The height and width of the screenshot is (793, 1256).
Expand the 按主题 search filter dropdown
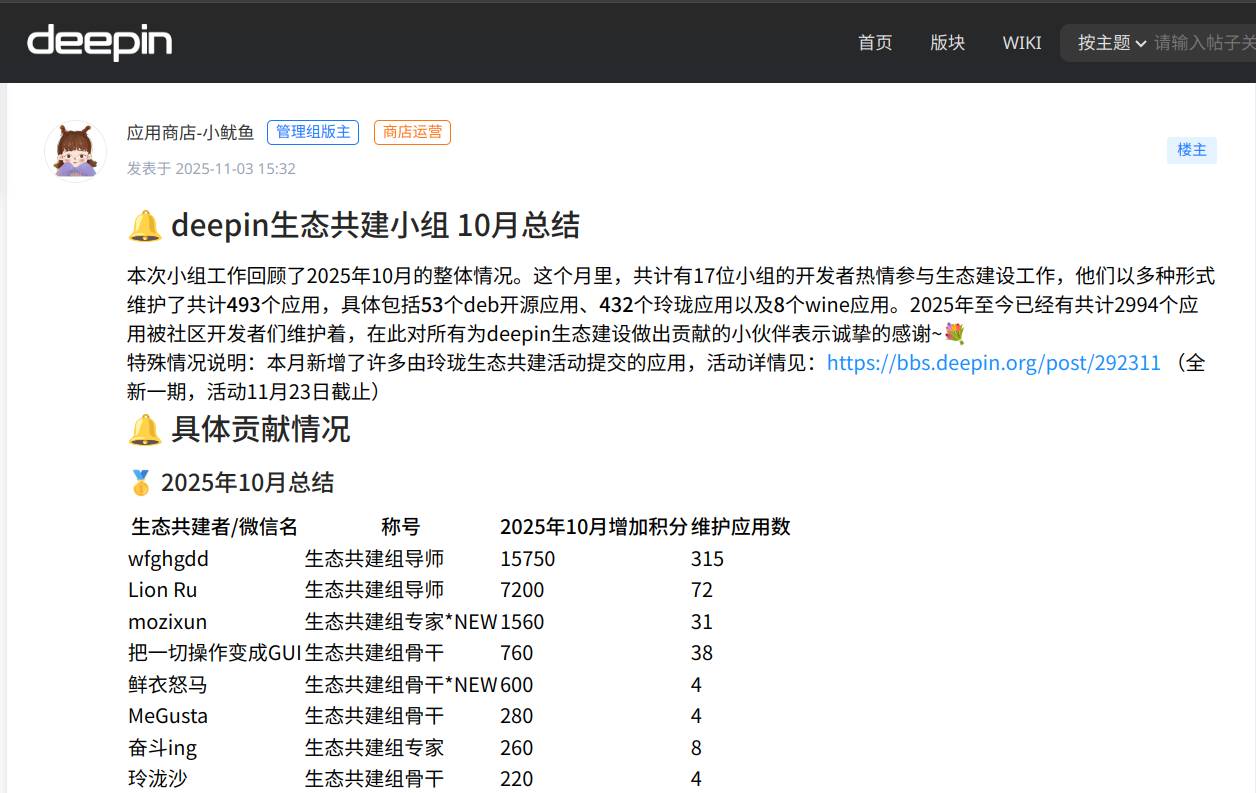(x=1112, y=43)
